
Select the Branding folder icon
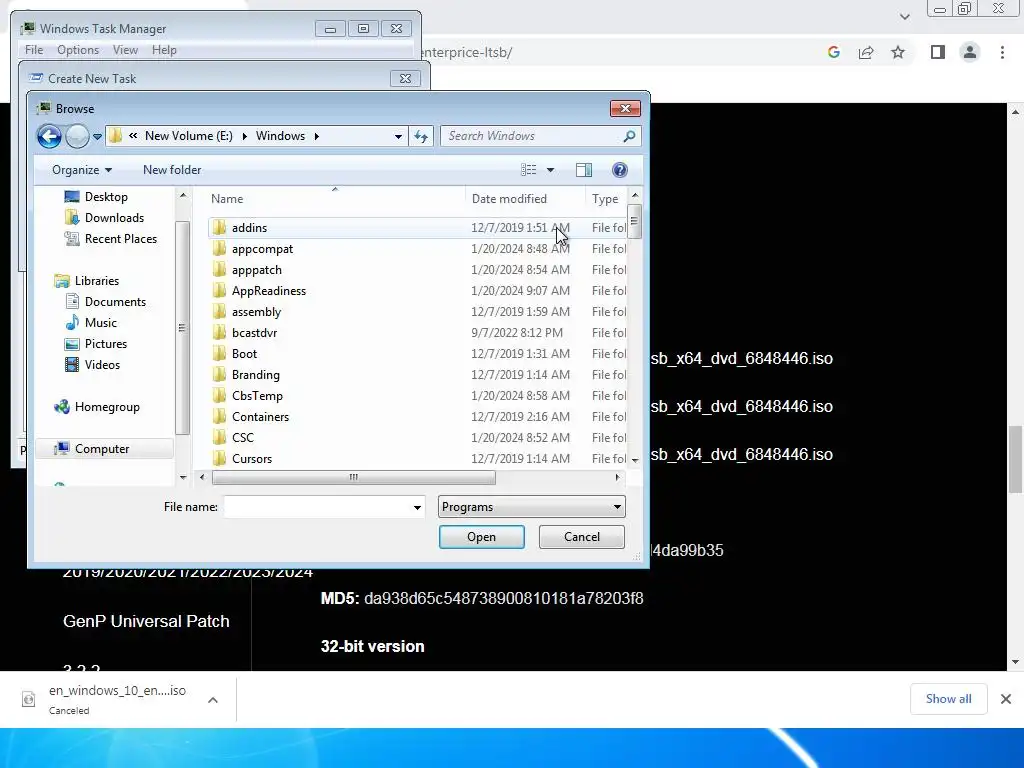[x=219, y=374]
